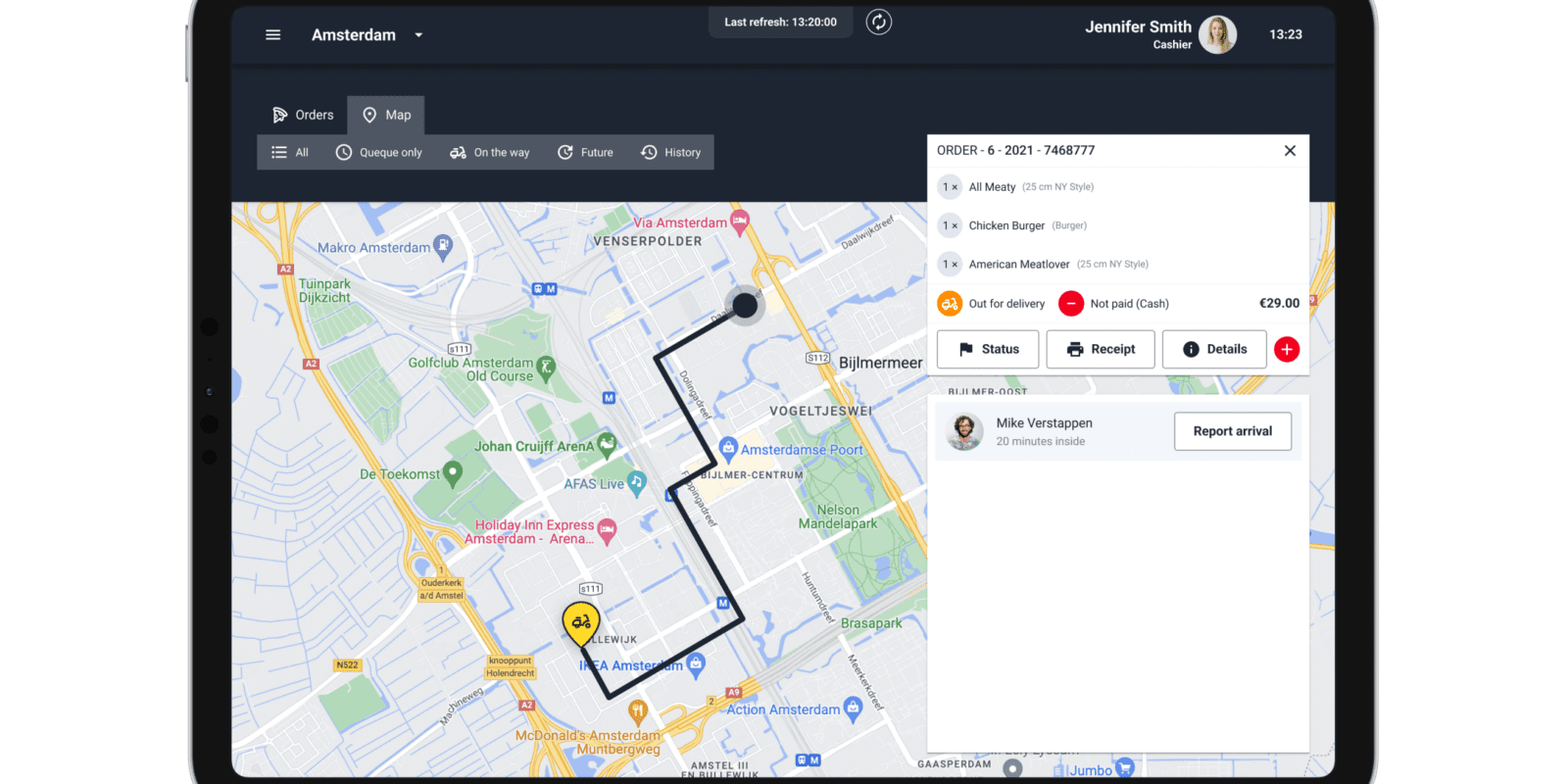The width and height of the screenshot is (1568, 784).
Task: Print the order Receipt
Action: pos(1101,350)
